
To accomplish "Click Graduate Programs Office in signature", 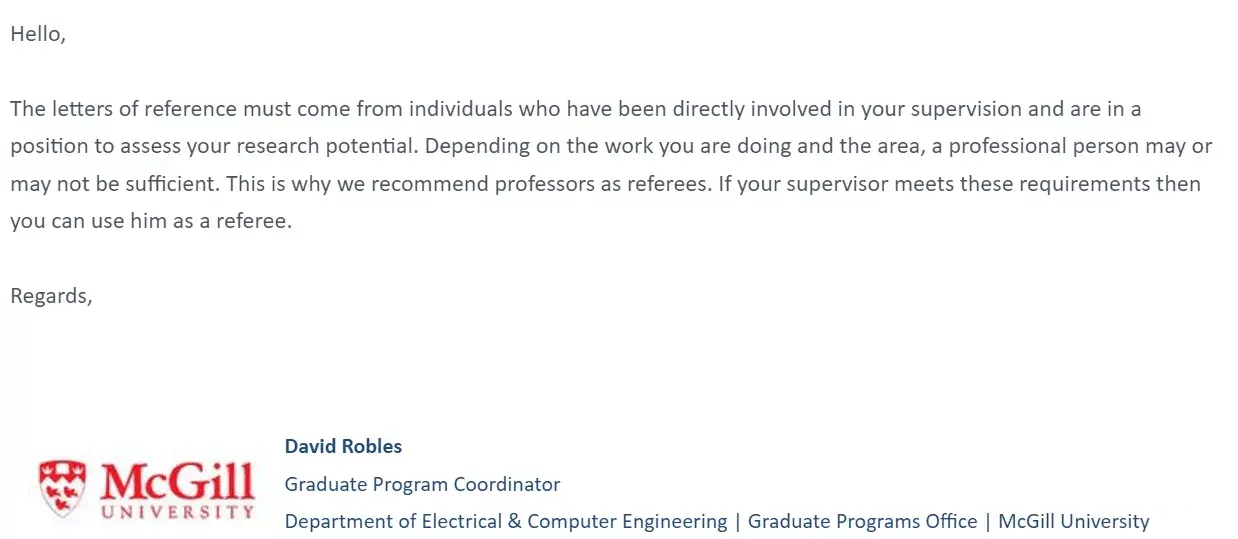I will 862,521.
